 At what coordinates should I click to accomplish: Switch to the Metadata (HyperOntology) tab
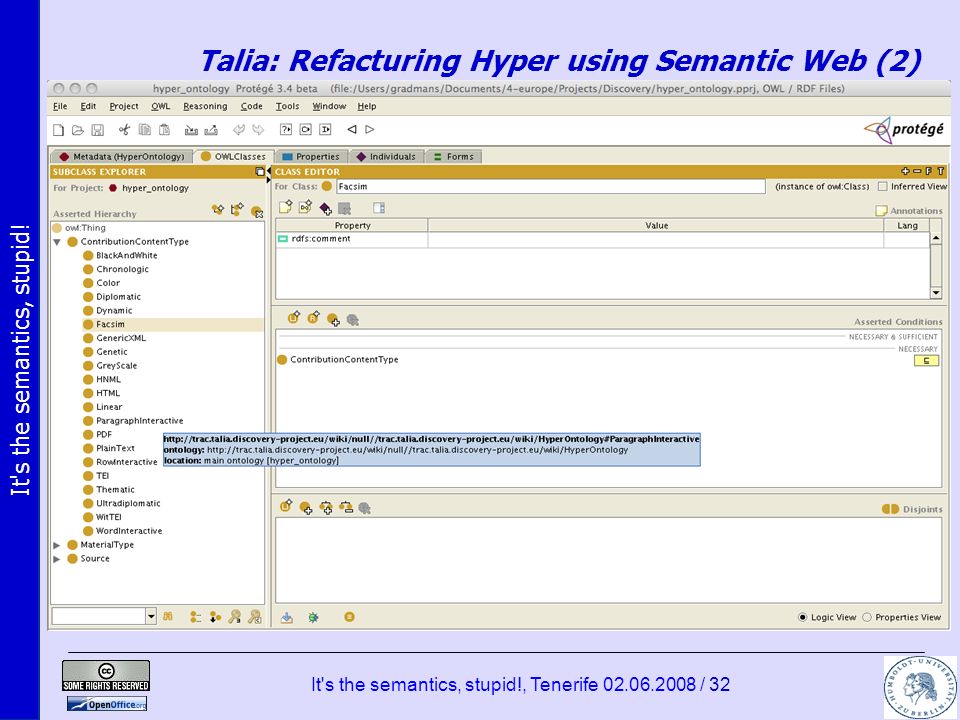tap(122, 157)
